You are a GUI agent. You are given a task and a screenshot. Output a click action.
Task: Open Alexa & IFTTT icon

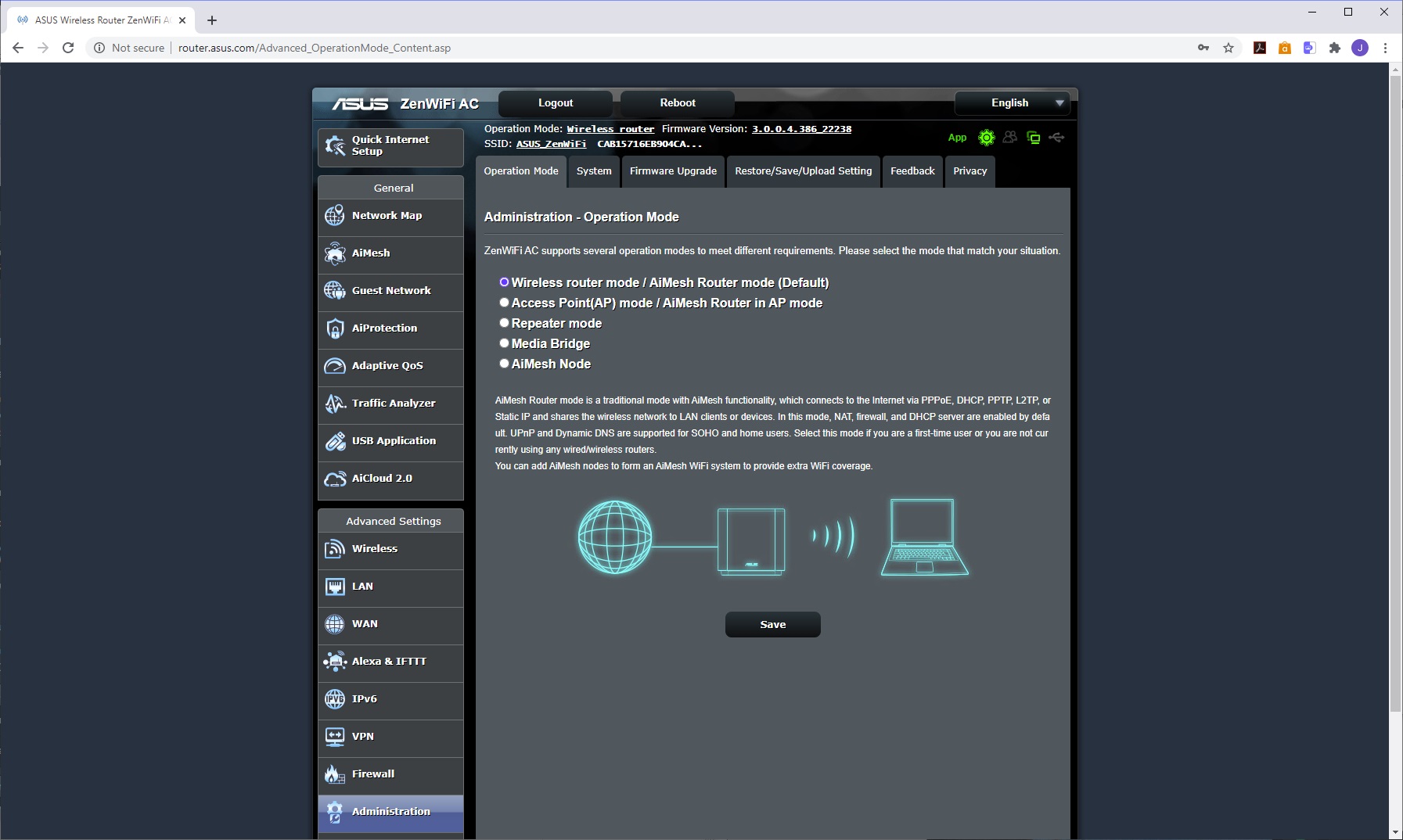(x=335, y=661)
